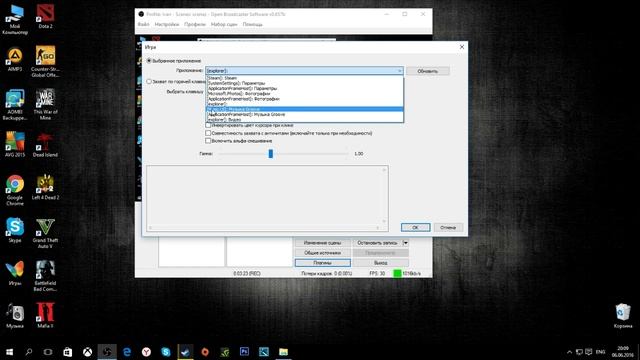This screenshot has height=360, width=640.
Task: Open the Игры desktop icon
Action: coord(15,273)
